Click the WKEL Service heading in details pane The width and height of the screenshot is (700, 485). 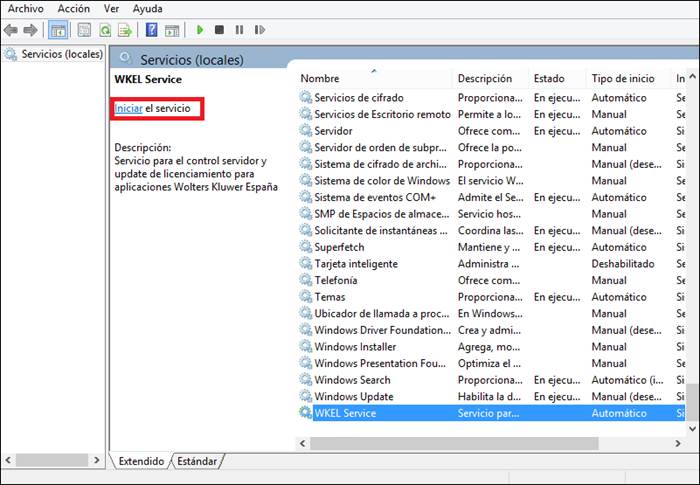click(x=148, y=79)
